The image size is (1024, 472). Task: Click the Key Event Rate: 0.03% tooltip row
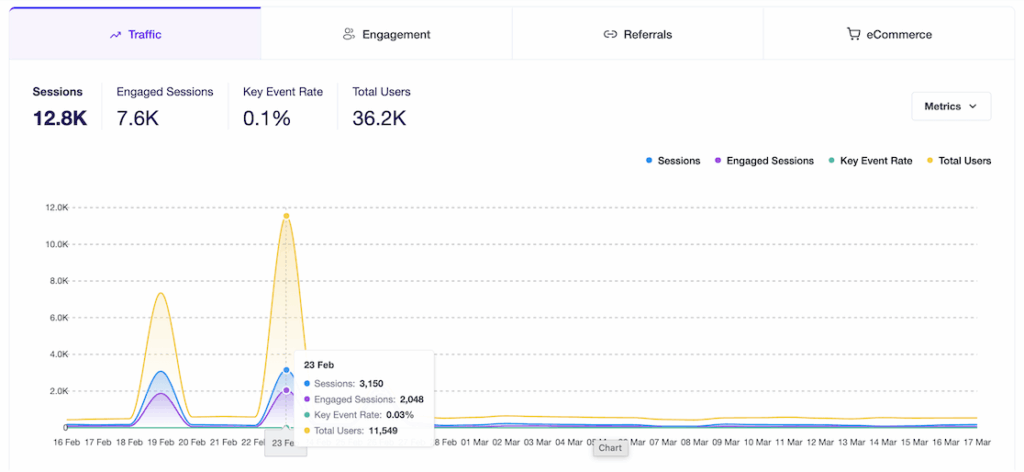359,415
